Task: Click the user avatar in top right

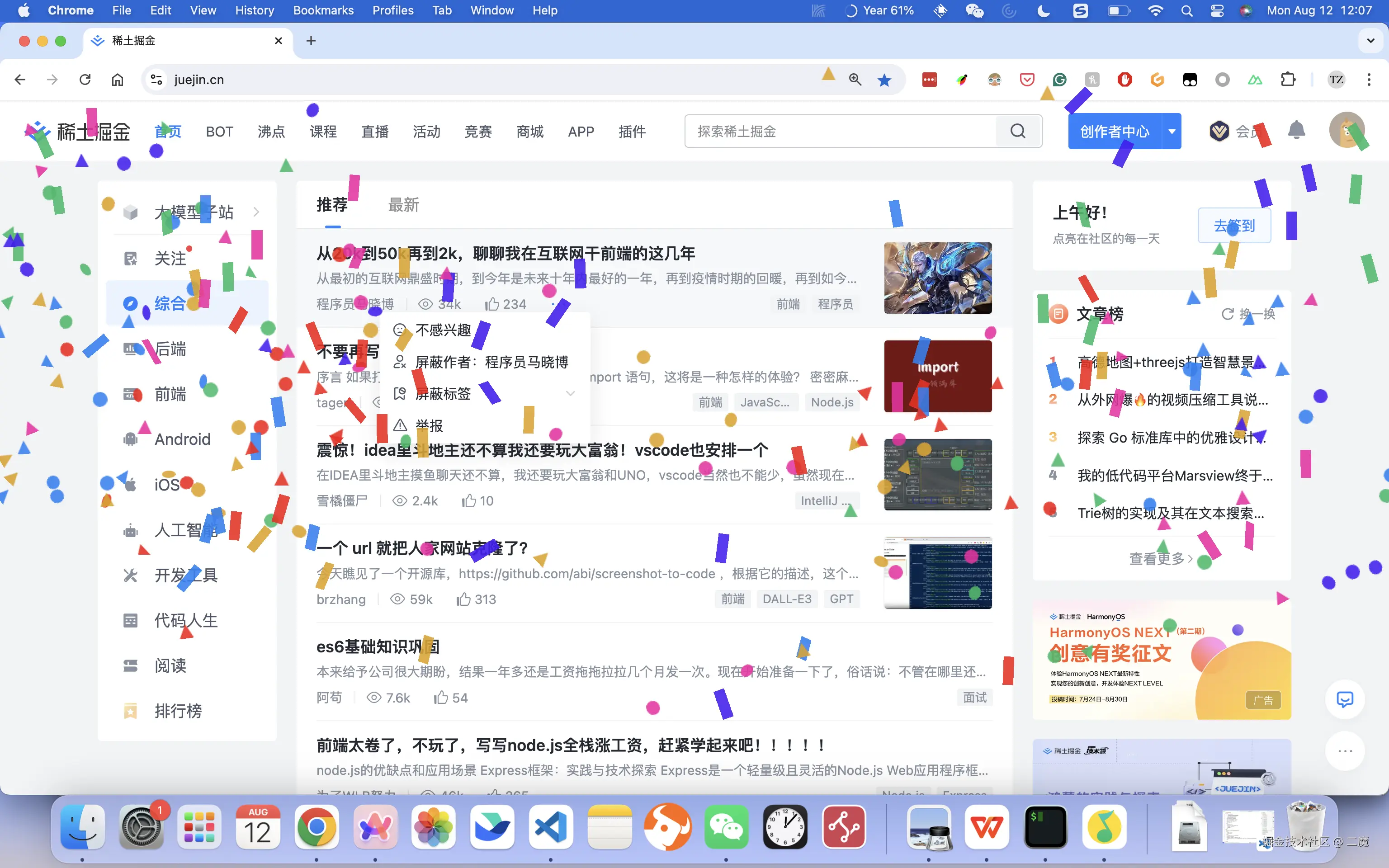Action: tap(1346, 130)
